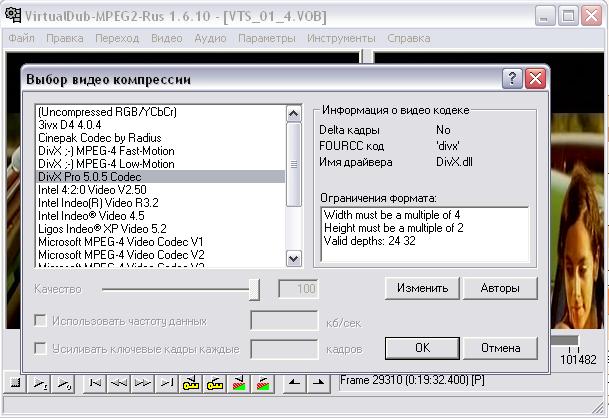Click the codec list scroll-down arrow
The height and width of the screenshot is (419, 609).
click(294, 258)
